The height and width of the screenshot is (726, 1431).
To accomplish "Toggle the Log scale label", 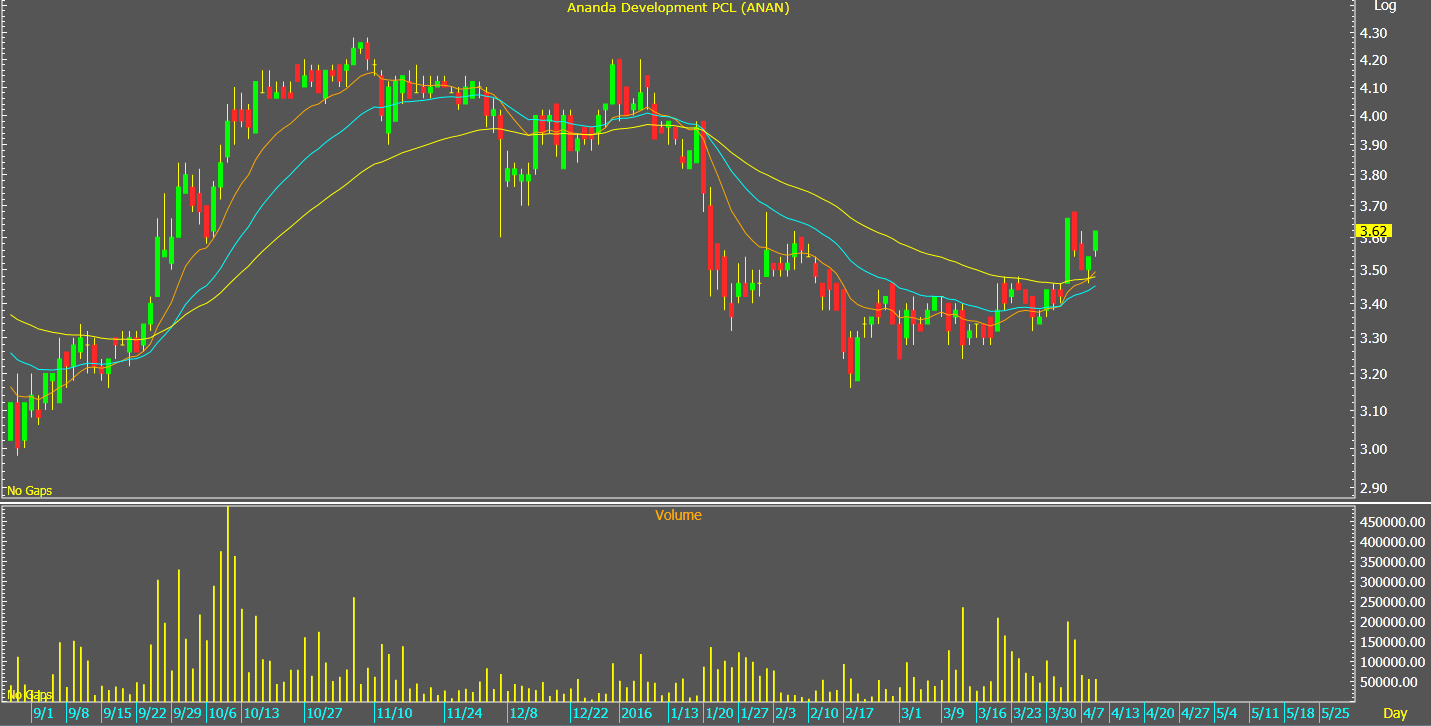I will tap(1385, 6).
